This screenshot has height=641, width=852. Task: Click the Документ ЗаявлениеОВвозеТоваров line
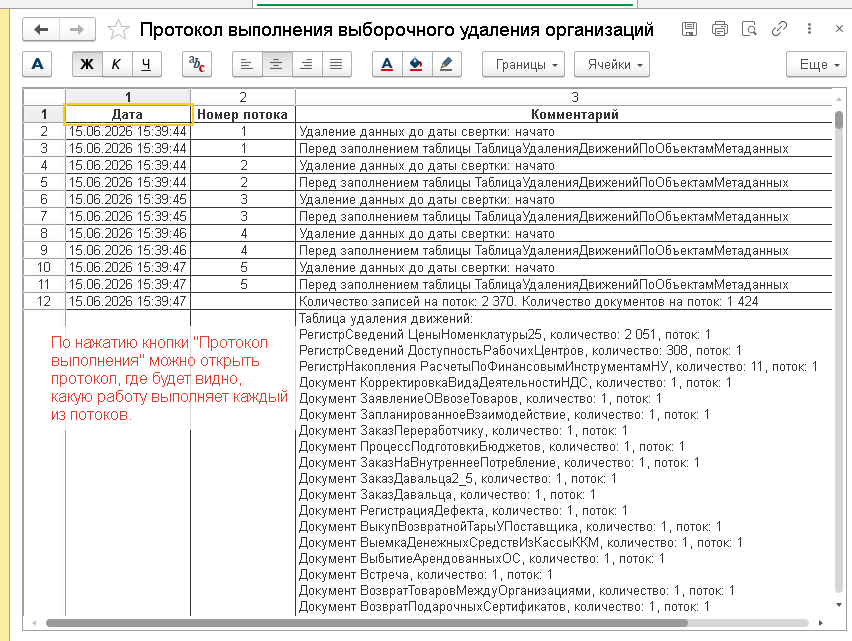(x=480, y=399)
